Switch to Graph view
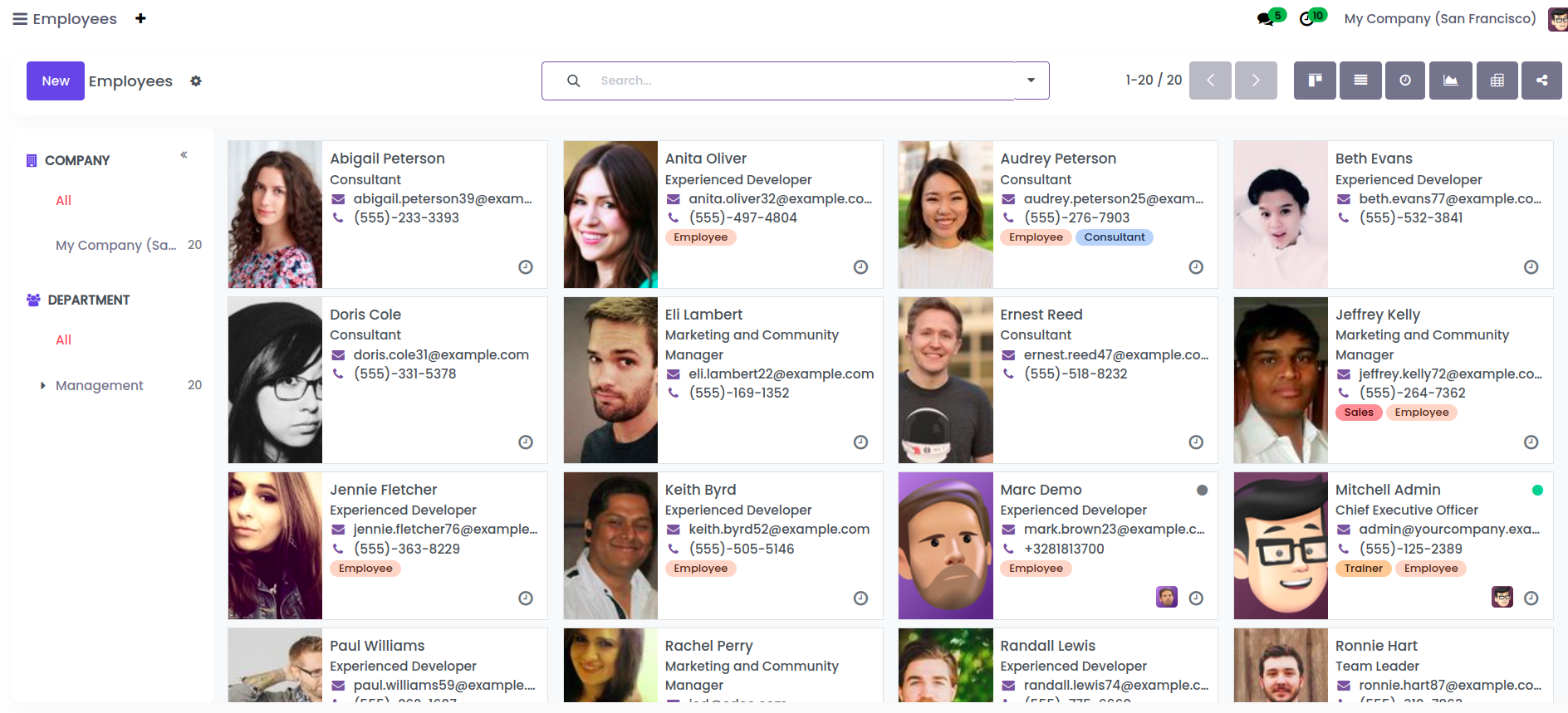Screen dimensions: 1568x713 1450,81
